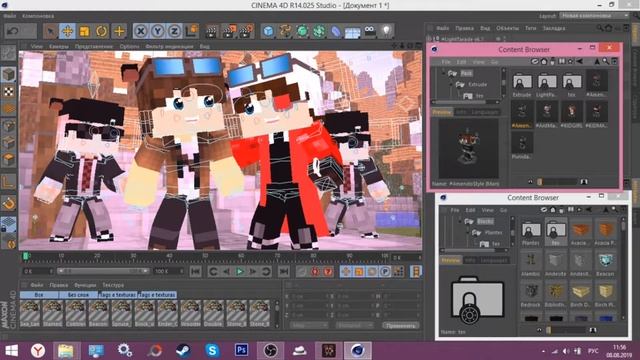Screen dimensions: 640x360
Task: Select Extrude folder in pink Content Browser
Action: click(x=522, y=84)
